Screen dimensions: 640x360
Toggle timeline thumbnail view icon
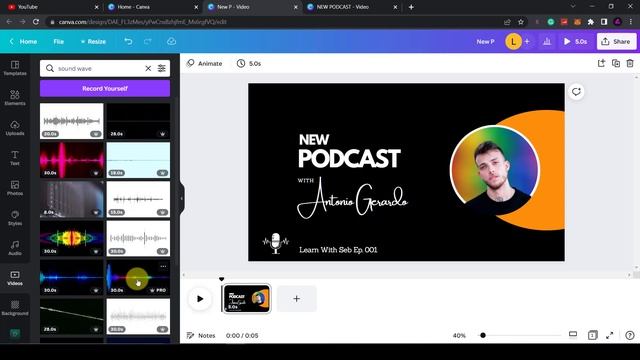click(573, 335)
